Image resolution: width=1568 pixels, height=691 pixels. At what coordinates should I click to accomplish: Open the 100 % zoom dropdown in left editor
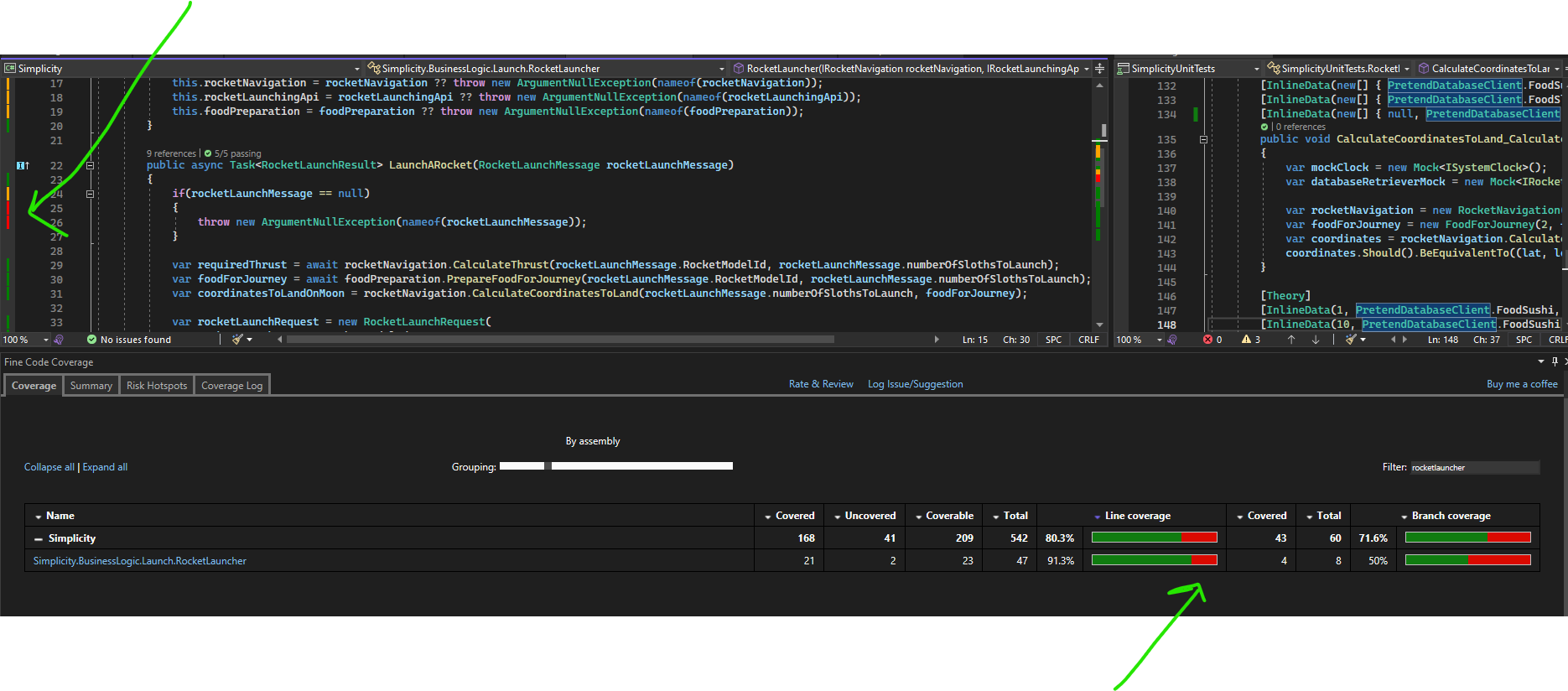coord(46,340)
